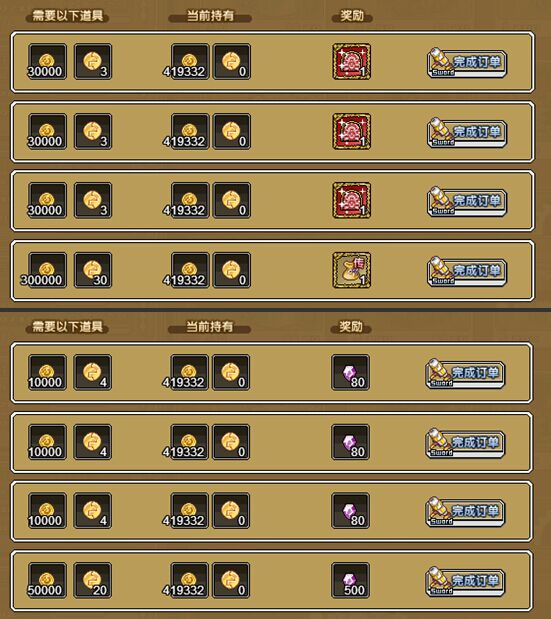The image size is (551, 619).
Task: Click the 30000 gold icon in second order
Action: pos(47,131)
